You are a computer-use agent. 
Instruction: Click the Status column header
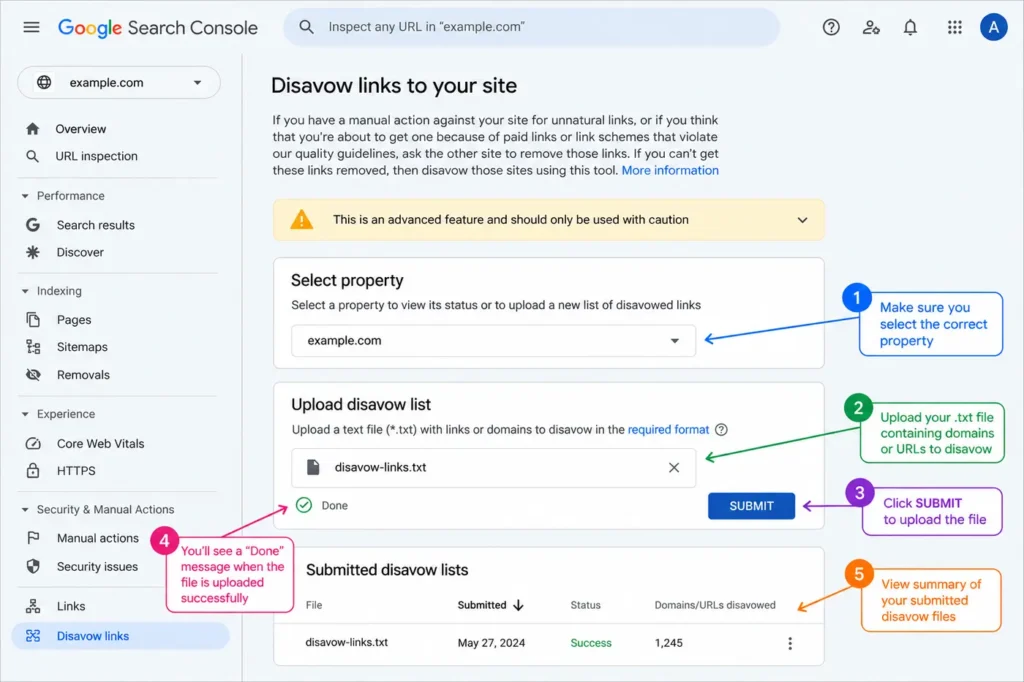pos(585,605)
